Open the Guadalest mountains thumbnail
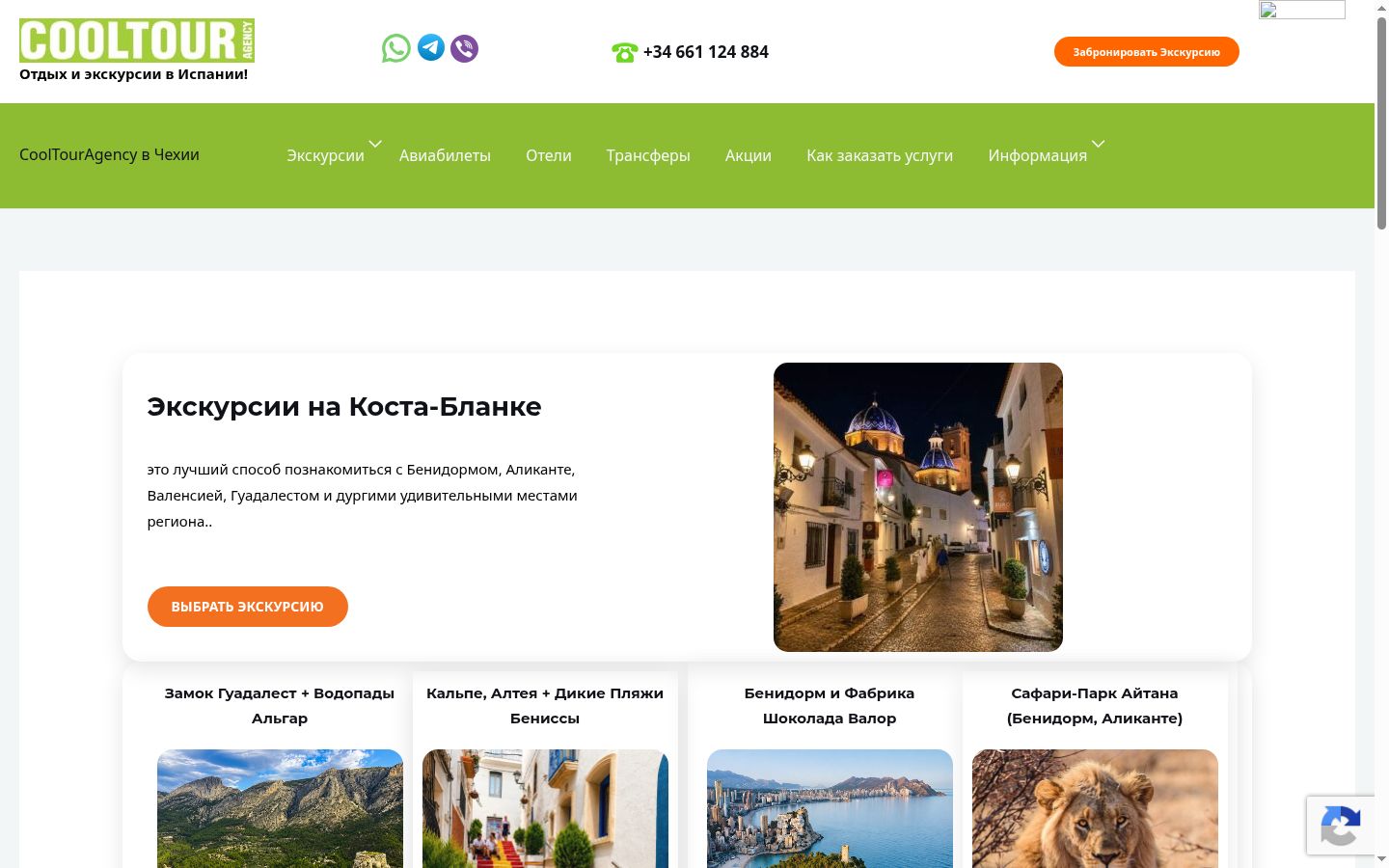 click(280, 808)
